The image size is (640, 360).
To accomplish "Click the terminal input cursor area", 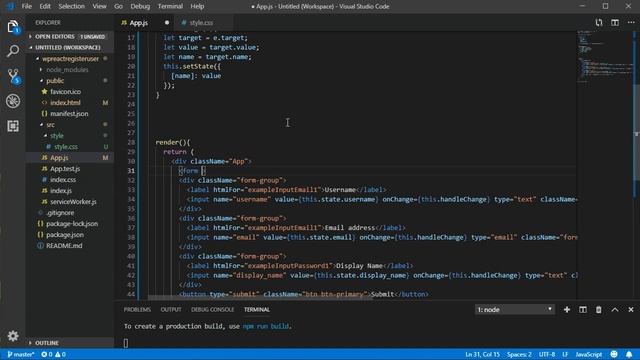I will click(126, 343).
